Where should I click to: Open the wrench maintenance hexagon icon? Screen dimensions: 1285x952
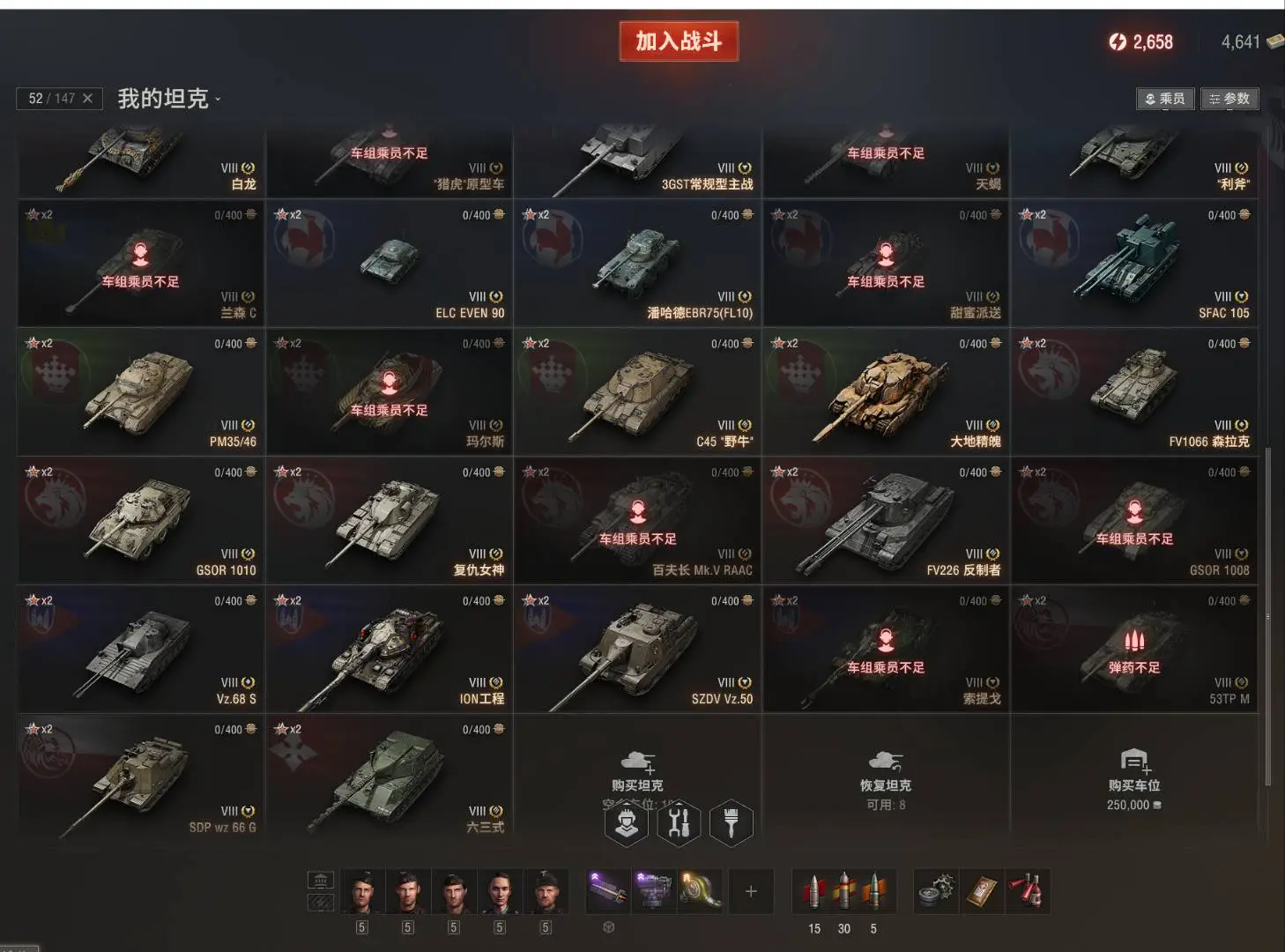click(679, 823)
